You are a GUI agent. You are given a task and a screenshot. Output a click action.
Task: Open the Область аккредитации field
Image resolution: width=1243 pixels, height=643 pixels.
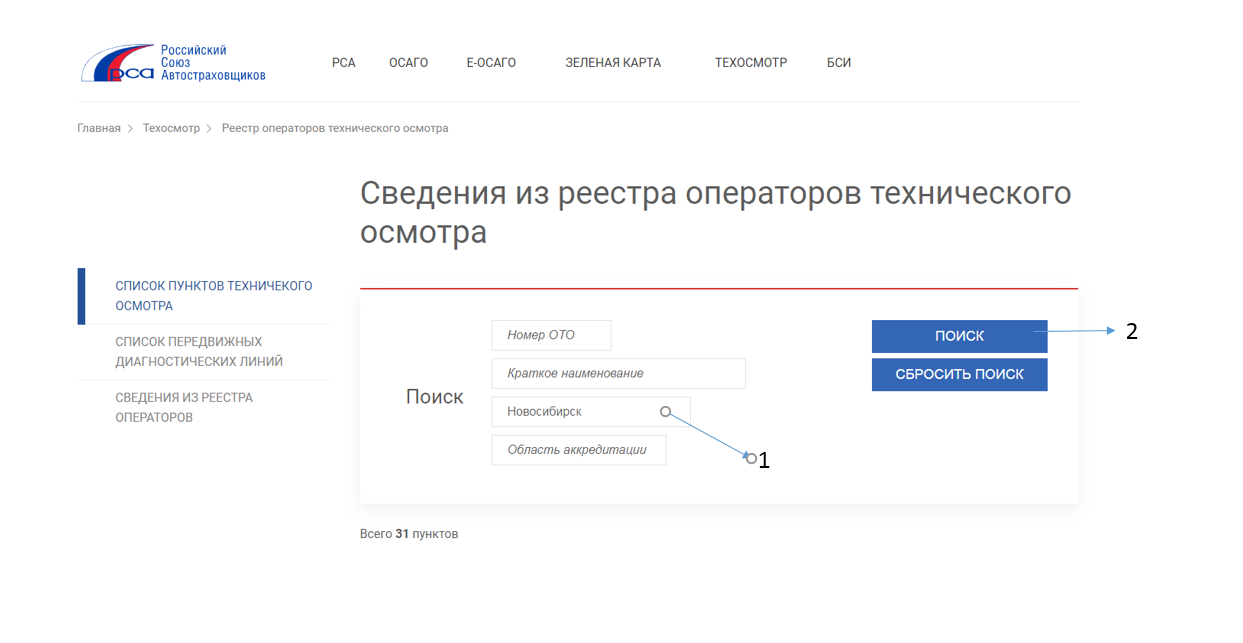tap(578, 450)
